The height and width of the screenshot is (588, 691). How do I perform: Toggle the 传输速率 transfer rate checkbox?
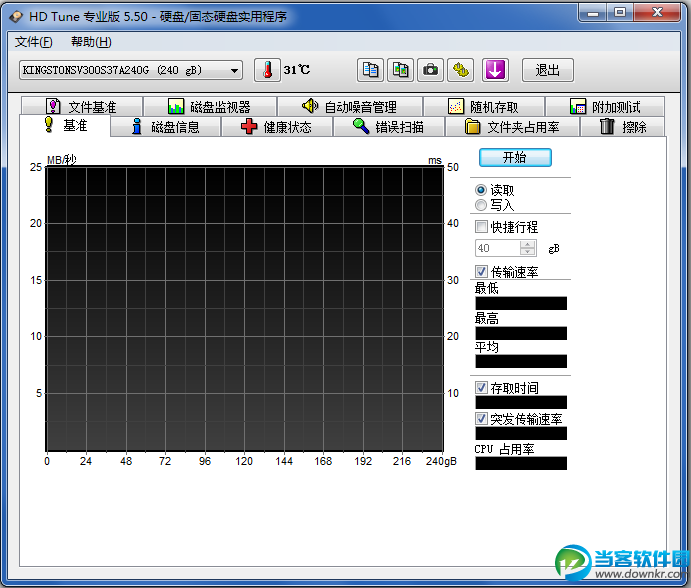click(x=481, y=272)
